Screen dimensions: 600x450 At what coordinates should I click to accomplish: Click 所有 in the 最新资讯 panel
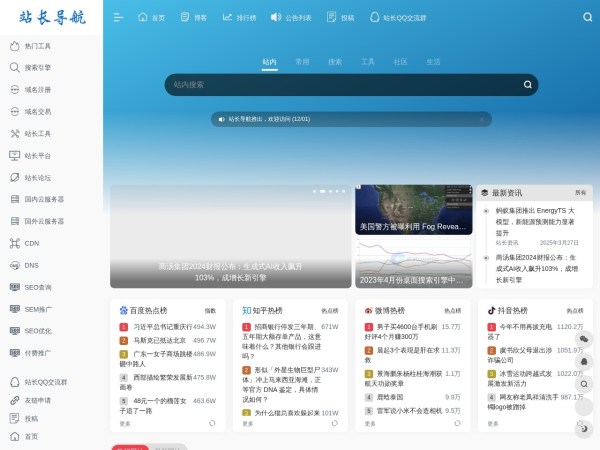pyautogui.click(x=580, y=193)
